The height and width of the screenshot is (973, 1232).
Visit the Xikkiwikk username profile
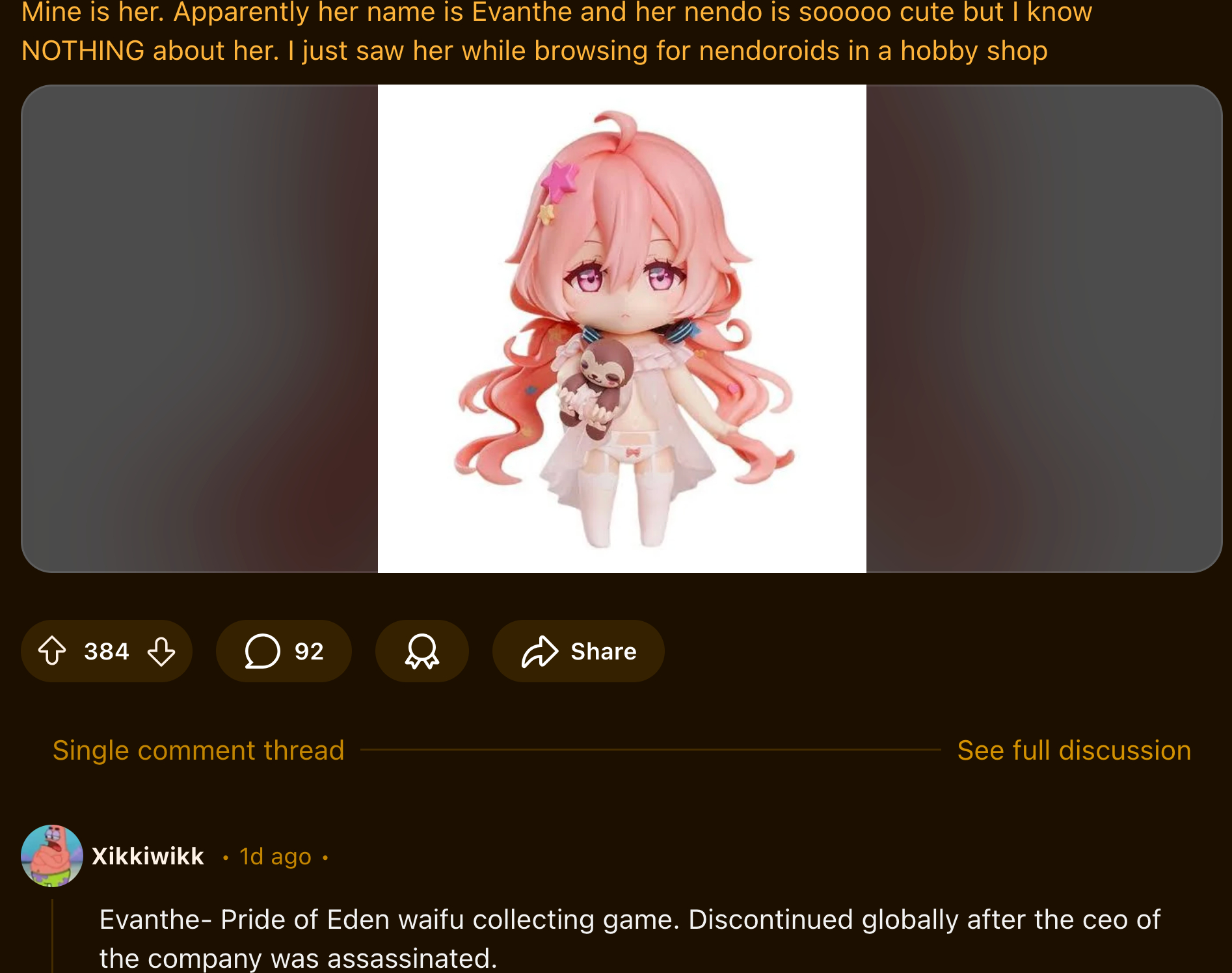click(148, 856)
